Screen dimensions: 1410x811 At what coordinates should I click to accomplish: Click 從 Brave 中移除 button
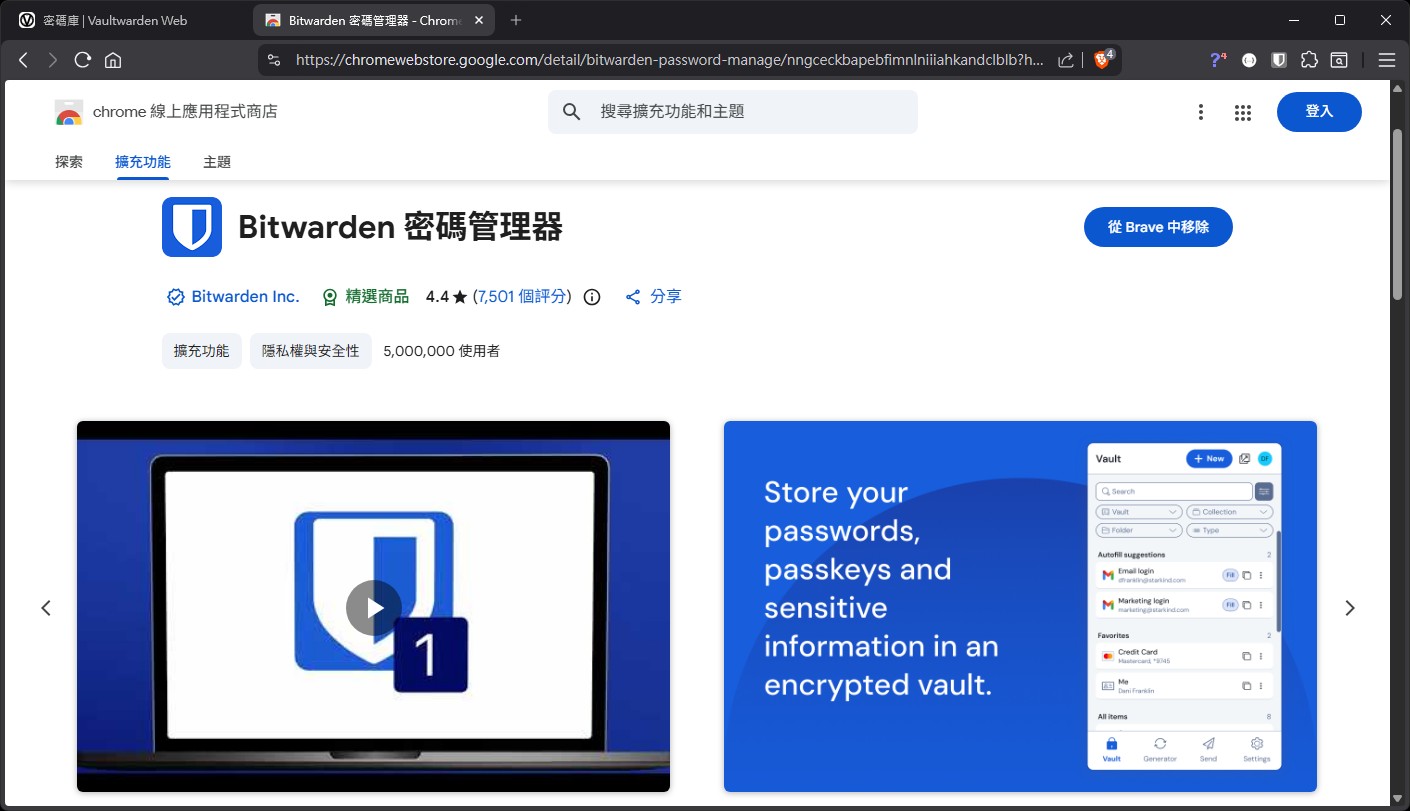click(1158, 227)
